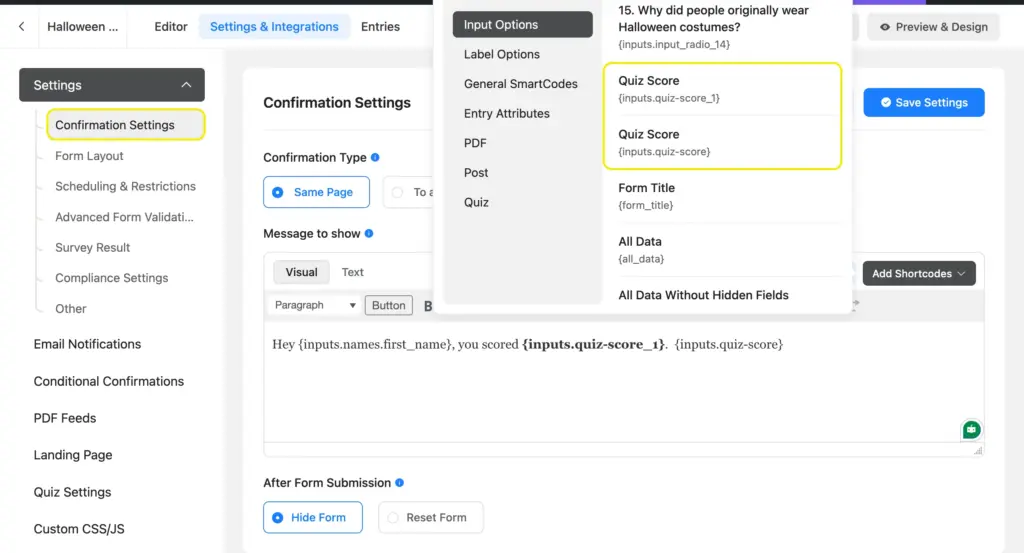Open Conditional Confirmations section
The height and width of the screenshot is (553, 1024).
click(x=108, y=381)
